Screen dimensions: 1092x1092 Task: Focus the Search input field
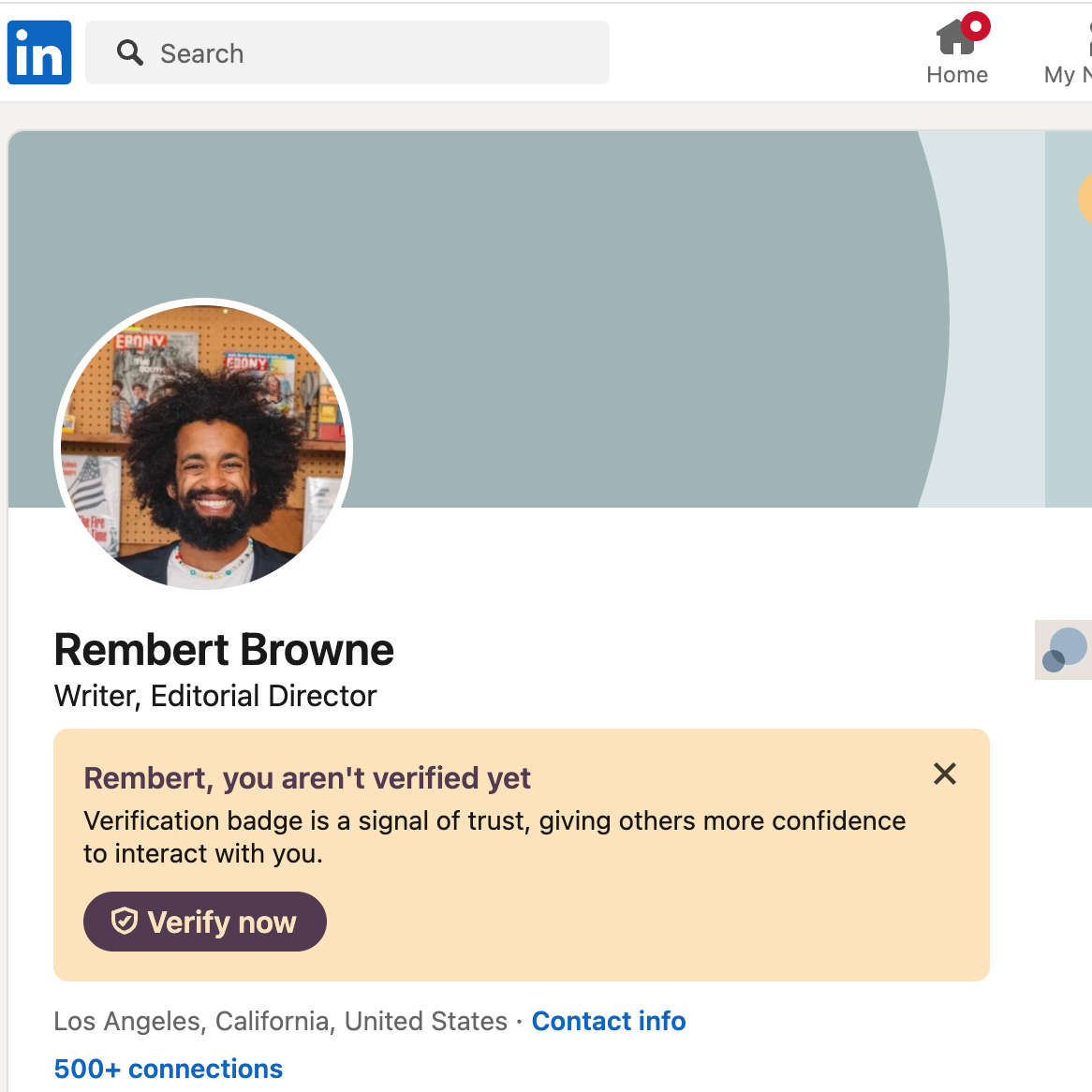point(375,53)
